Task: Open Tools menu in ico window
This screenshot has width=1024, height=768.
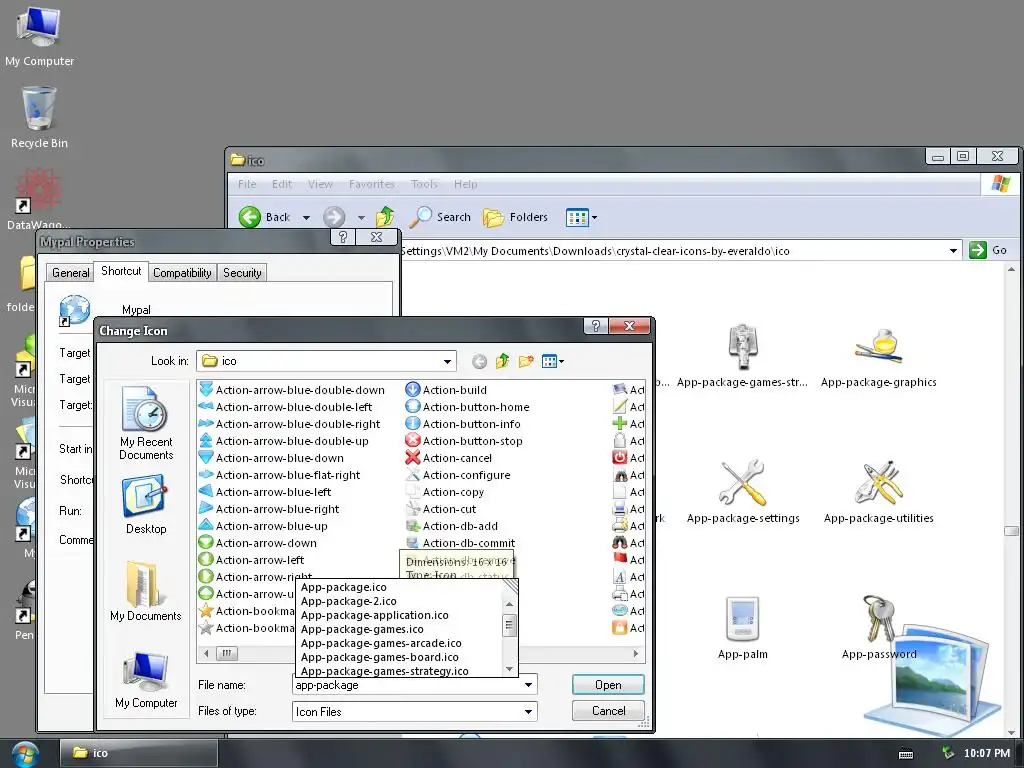Action: pos(424,184)
